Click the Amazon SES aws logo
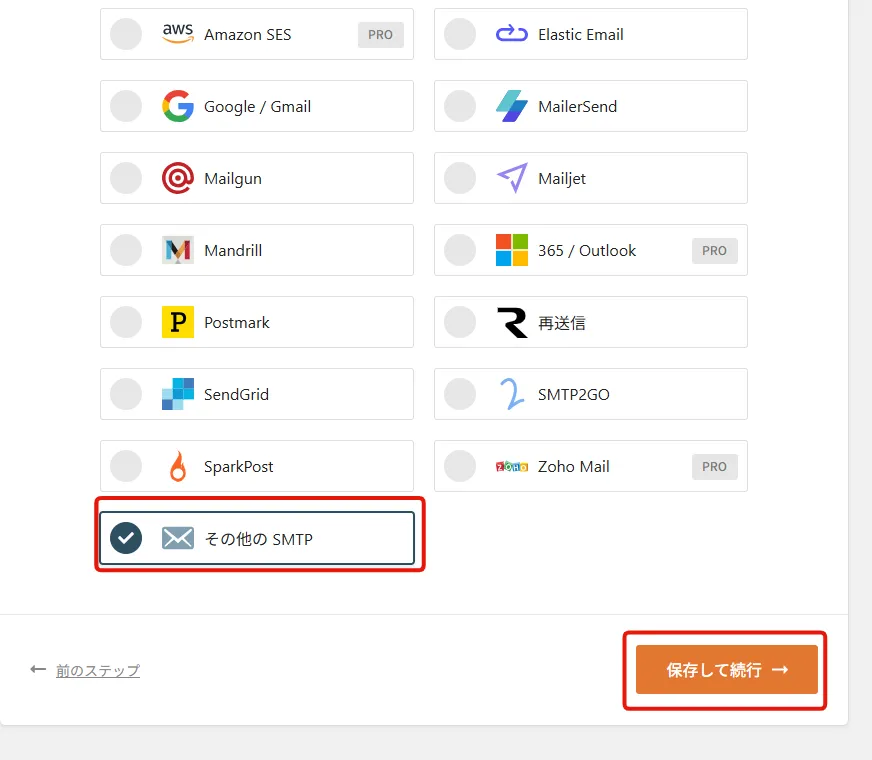 (178, 34)
